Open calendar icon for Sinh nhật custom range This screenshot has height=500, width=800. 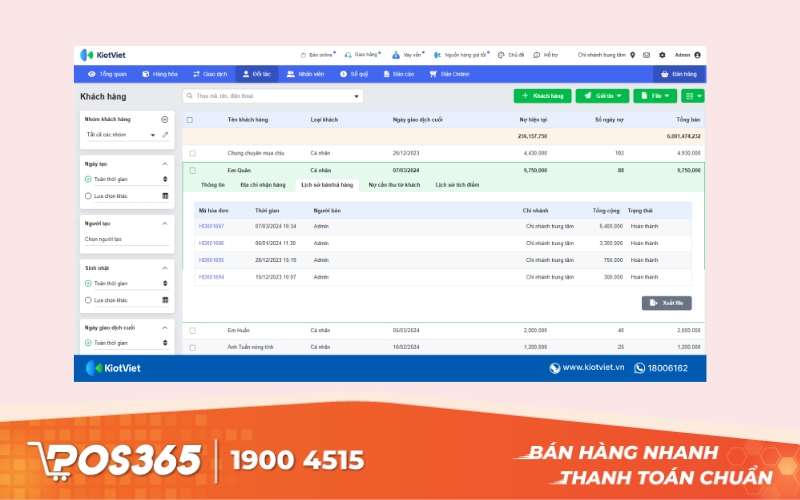coord(165,300)
